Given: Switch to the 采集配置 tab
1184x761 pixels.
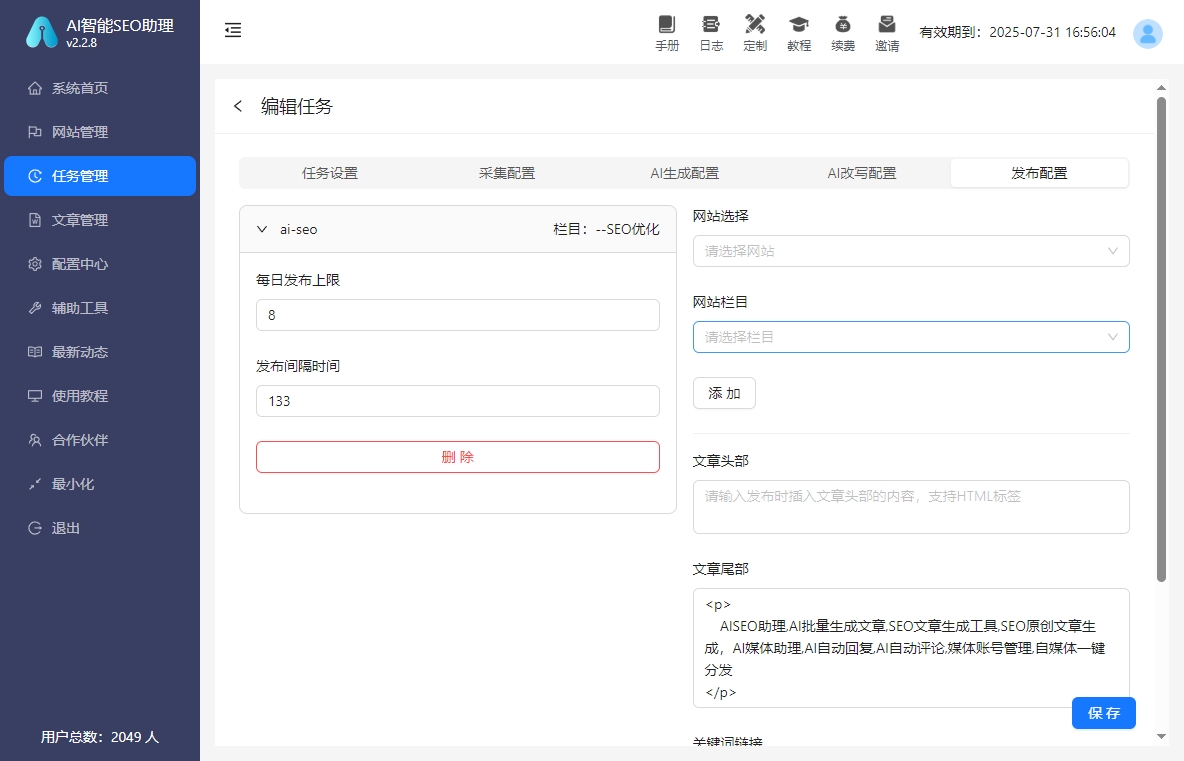Looking at the screenshot, I should 506,172.
